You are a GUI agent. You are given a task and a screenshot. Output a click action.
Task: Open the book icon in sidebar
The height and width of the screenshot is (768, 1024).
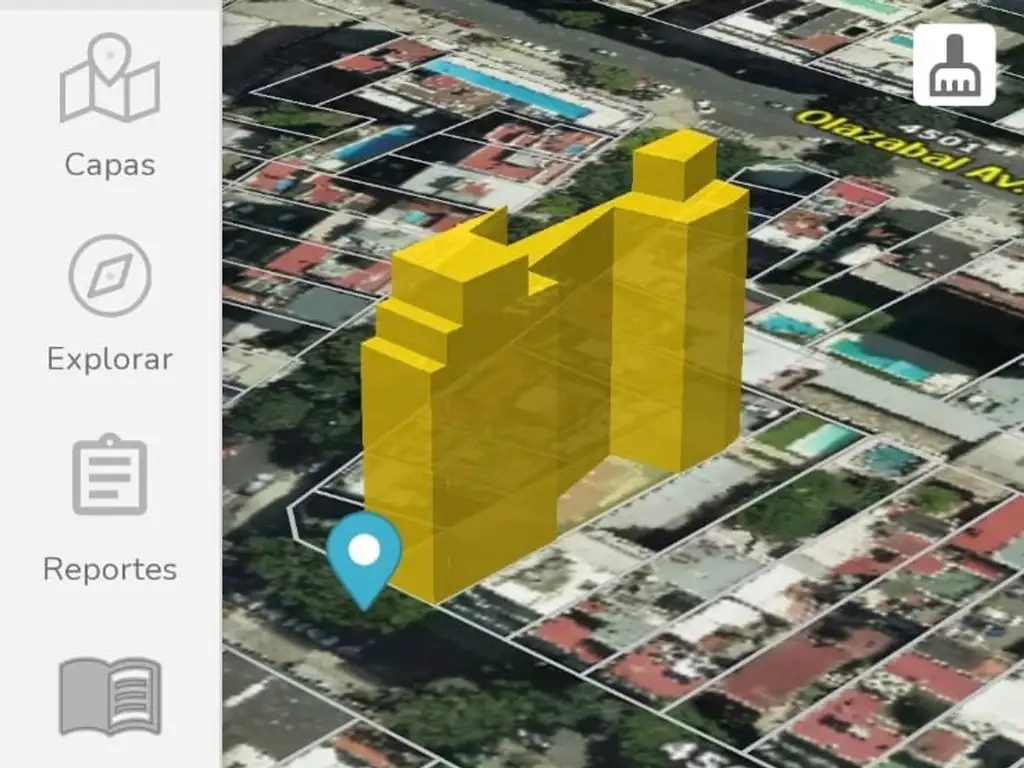tap(109, 695)
